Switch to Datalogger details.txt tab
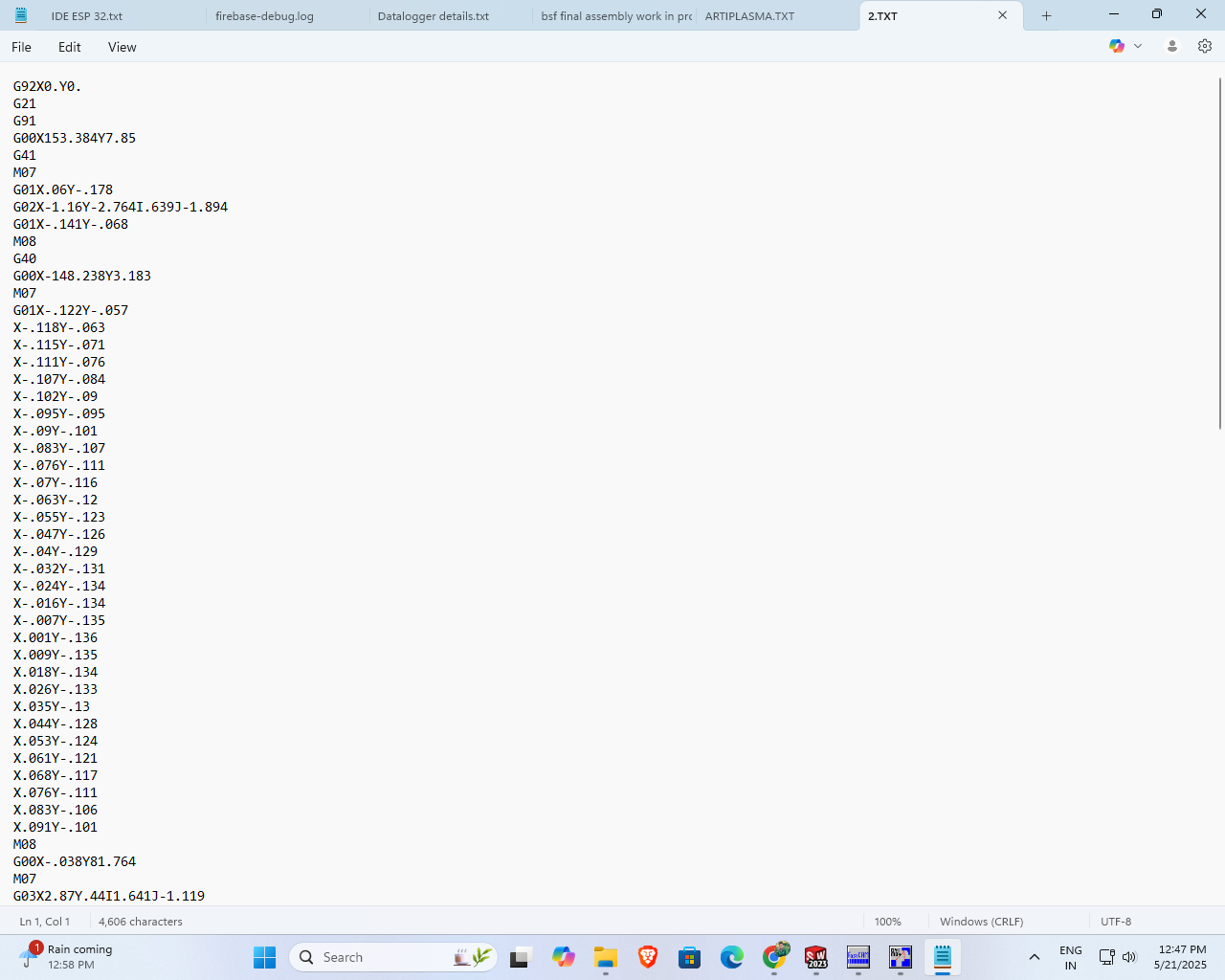 450,16
